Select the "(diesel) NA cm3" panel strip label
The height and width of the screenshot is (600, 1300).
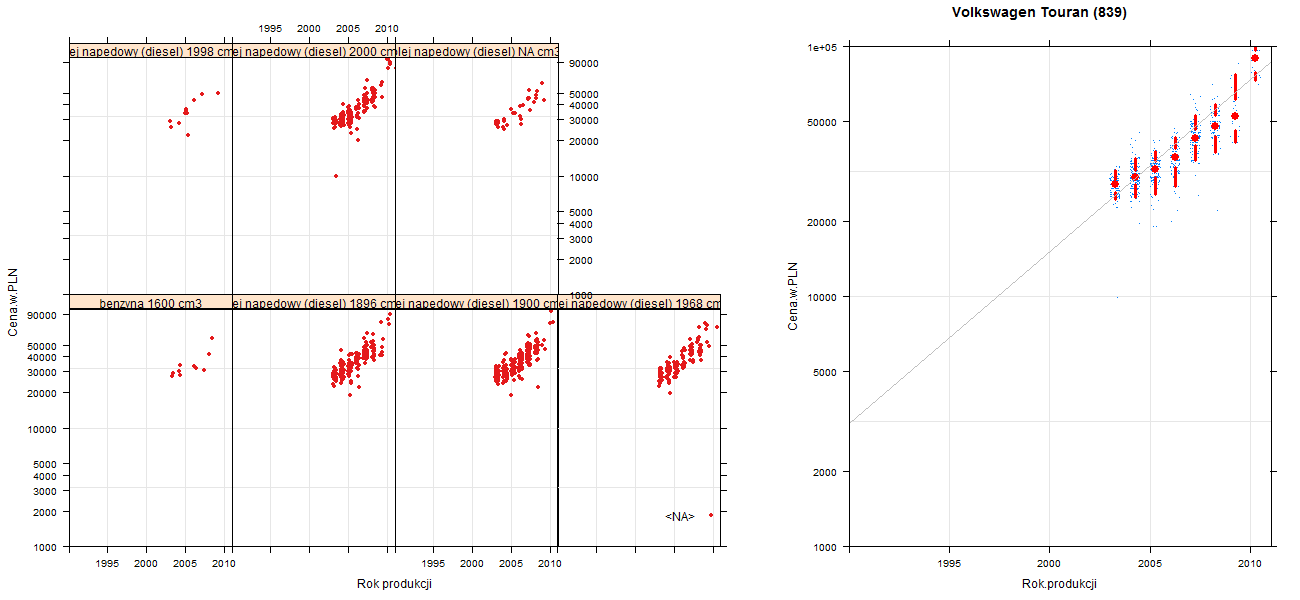click(477, 52)
